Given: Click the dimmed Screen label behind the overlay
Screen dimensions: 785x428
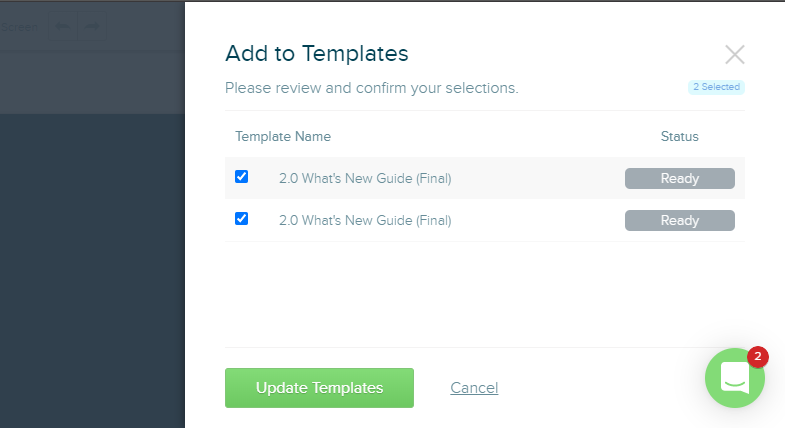Looking at the screenshot, I should pos(19,27).
